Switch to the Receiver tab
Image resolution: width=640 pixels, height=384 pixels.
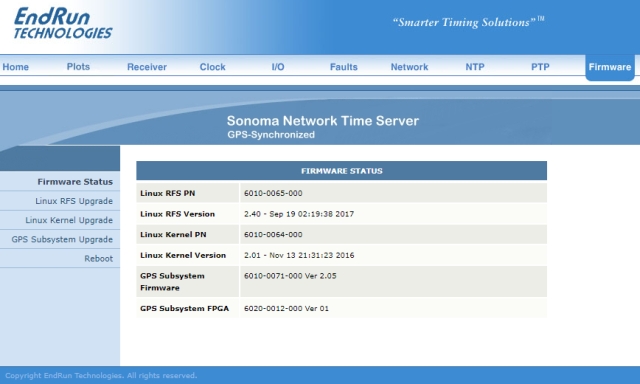pyautogui.click(x=147, y=67)
